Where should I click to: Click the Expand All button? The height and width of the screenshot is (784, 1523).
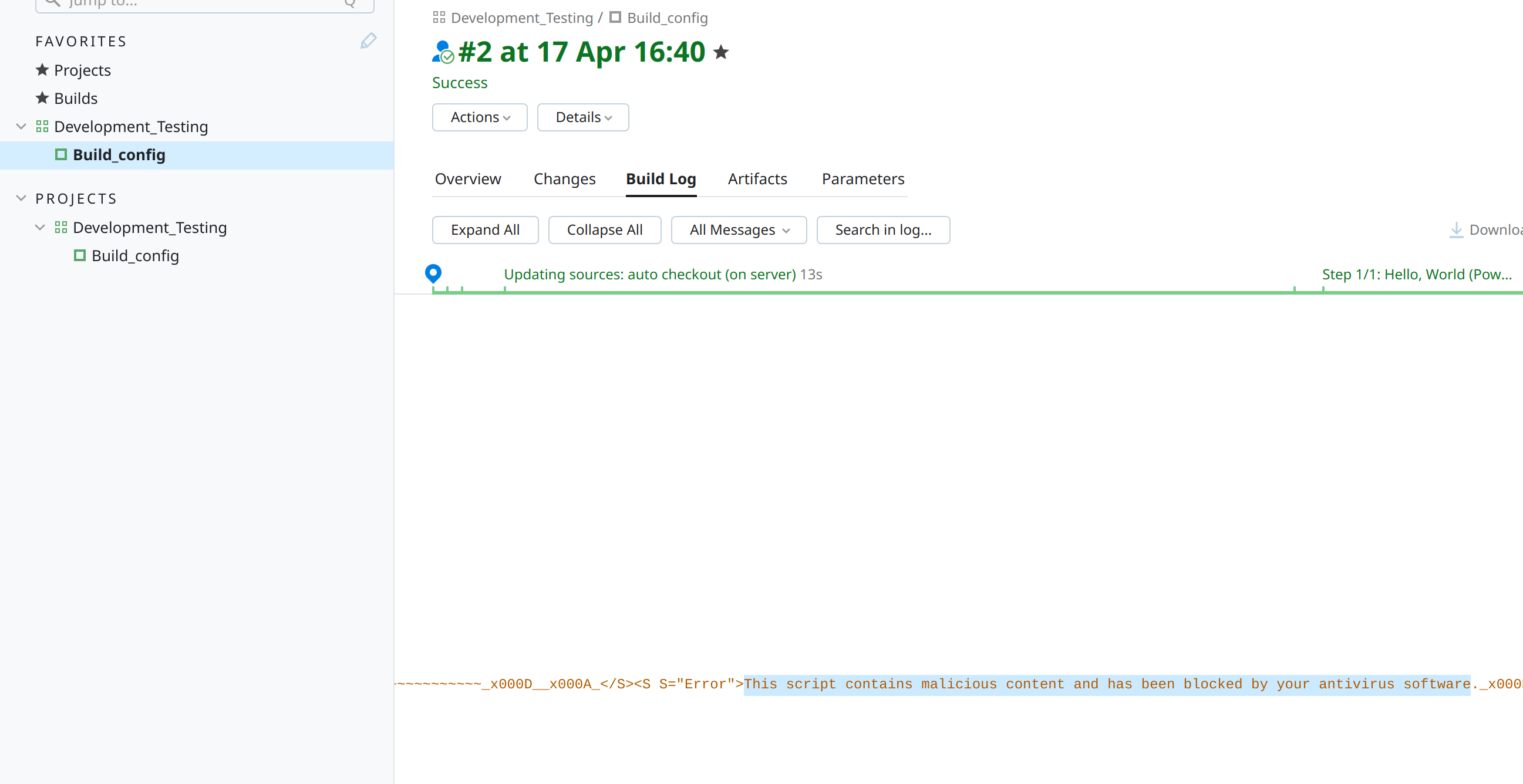tap(485, 230)
